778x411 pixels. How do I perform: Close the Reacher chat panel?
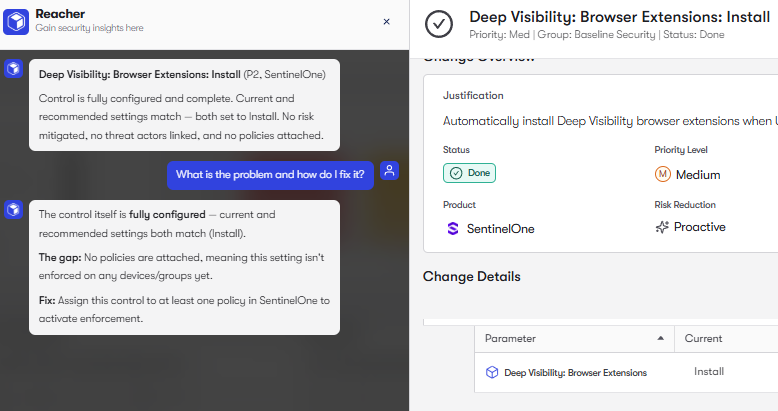387,22
